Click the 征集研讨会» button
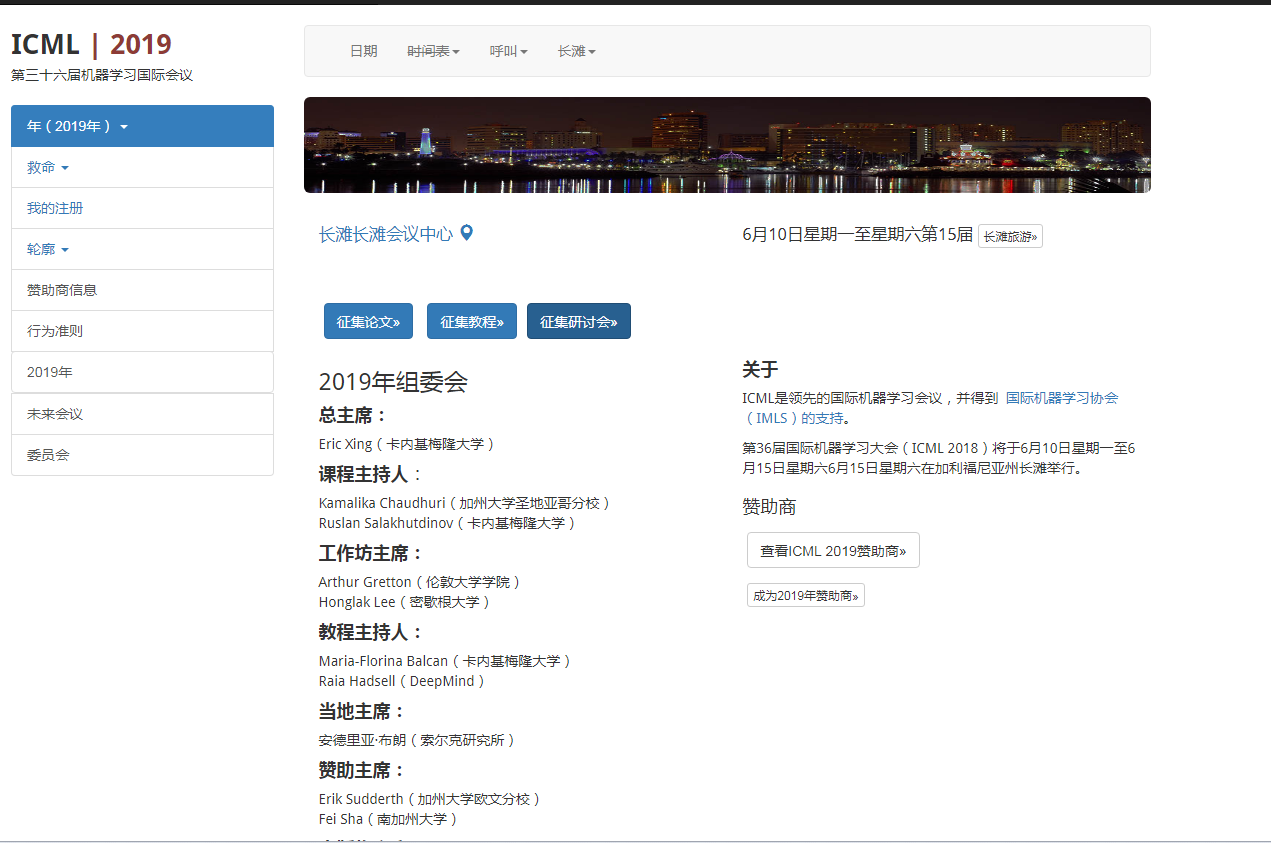Image resolution: width=1271 pixels, height=843 pixels. tap(579, 321)
